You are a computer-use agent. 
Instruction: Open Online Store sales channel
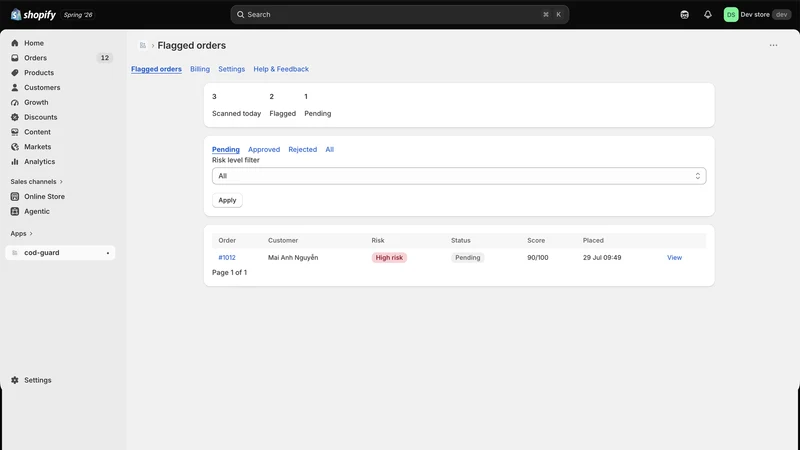tap(44, 196)
